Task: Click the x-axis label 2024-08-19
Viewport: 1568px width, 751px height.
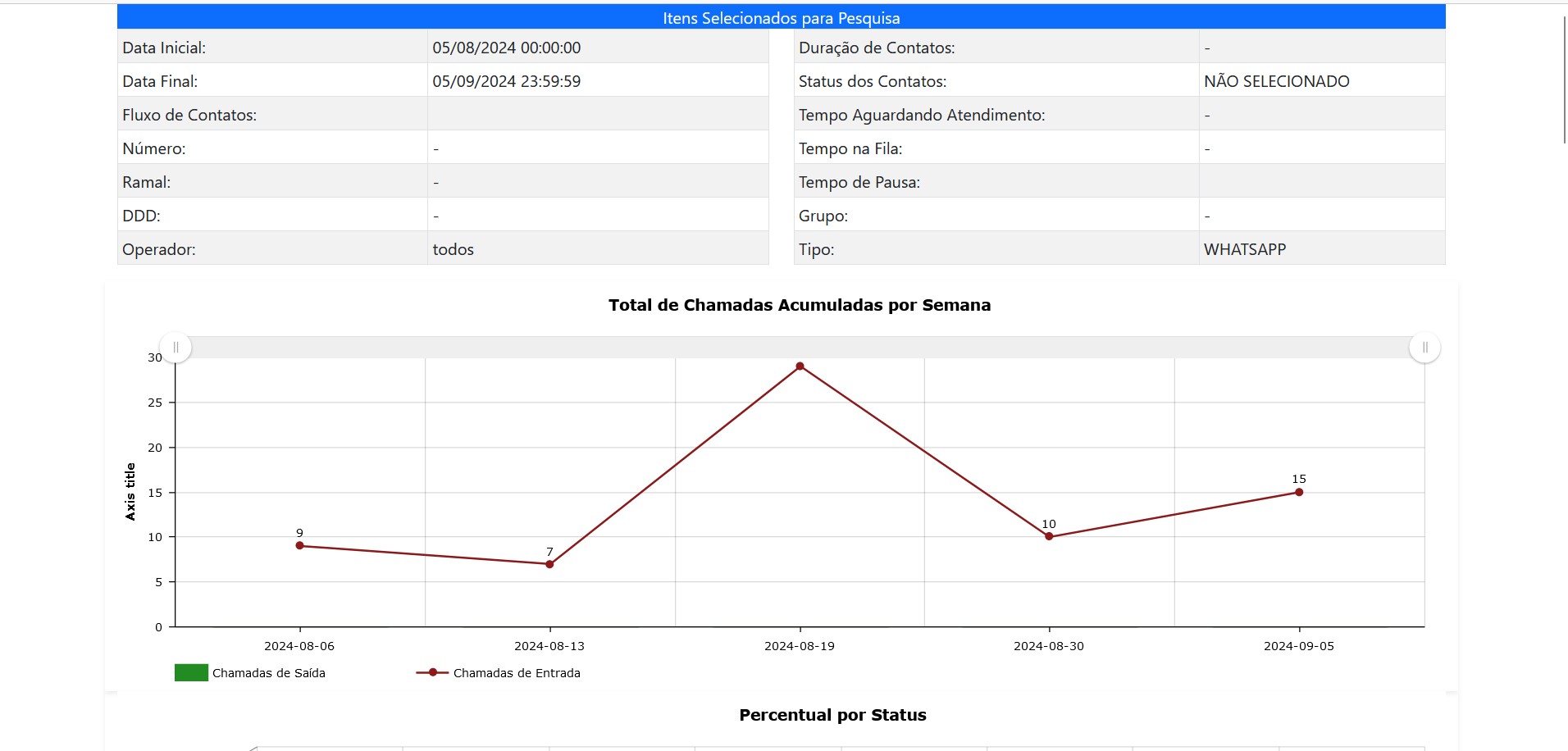Action: 799,645
